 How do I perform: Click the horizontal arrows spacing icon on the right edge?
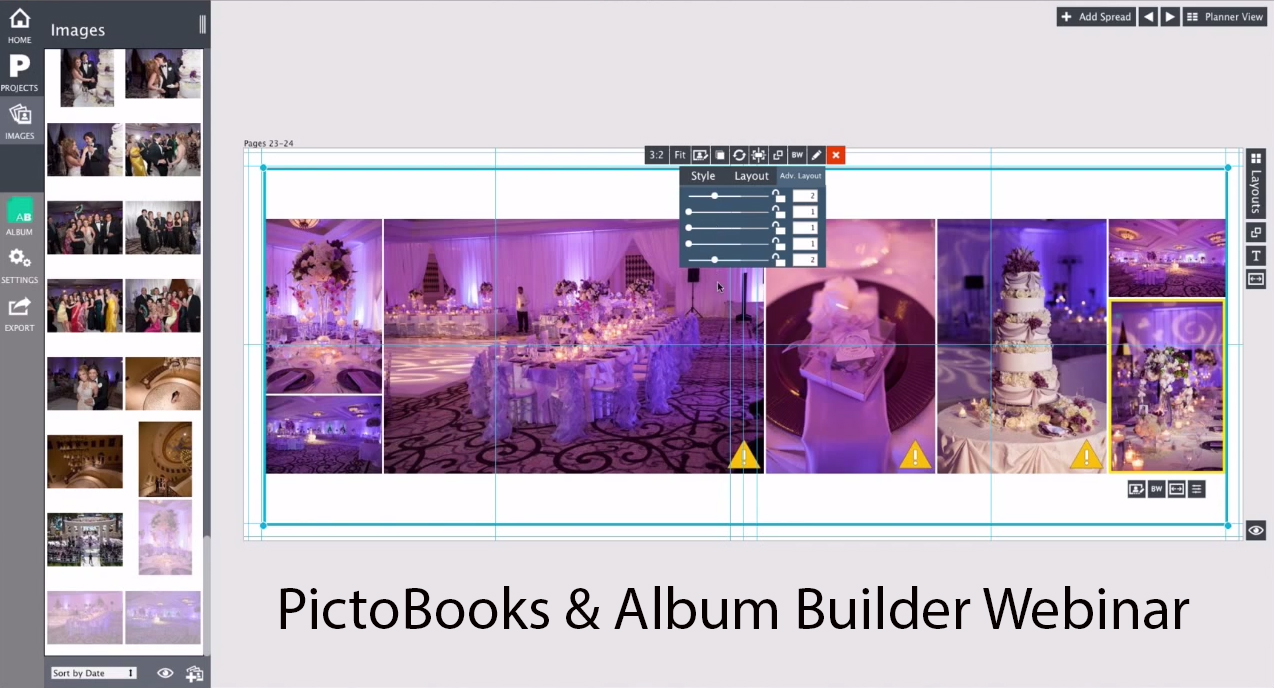pos(1256,279)
